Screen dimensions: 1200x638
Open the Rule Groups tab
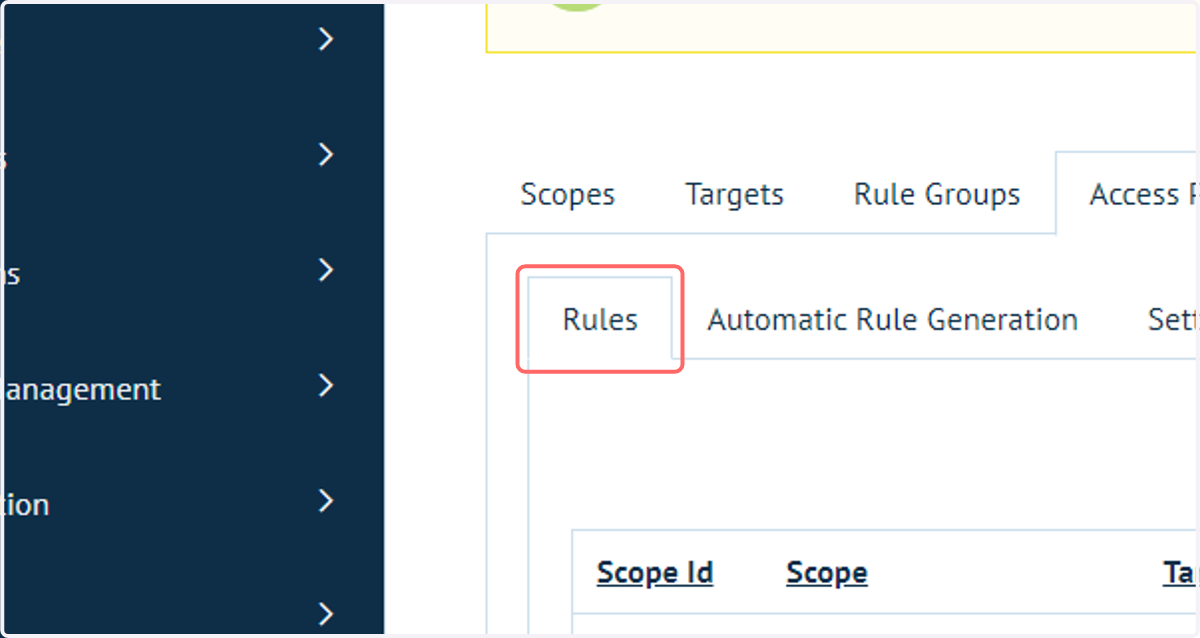point(937,194)
